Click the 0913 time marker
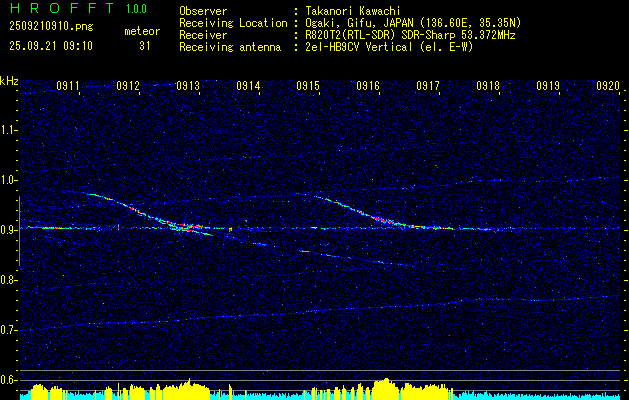 point(188,85)
